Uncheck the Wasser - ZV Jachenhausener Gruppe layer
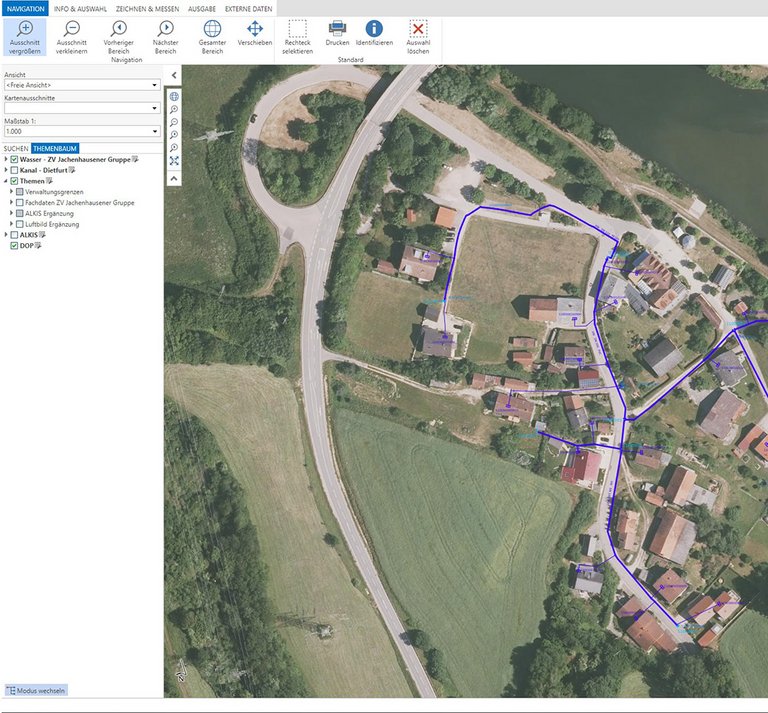The width and height of the screenshot is (768, 713). pyautogui.click(x=14, y=160)
